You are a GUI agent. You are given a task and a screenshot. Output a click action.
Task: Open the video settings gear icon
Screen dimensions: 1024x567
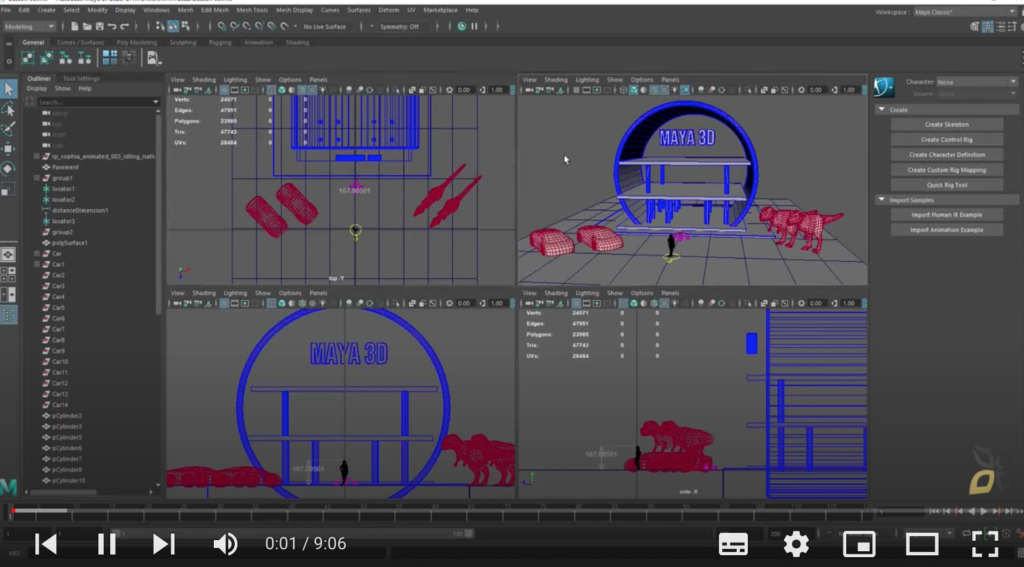(x=796, y=544)
